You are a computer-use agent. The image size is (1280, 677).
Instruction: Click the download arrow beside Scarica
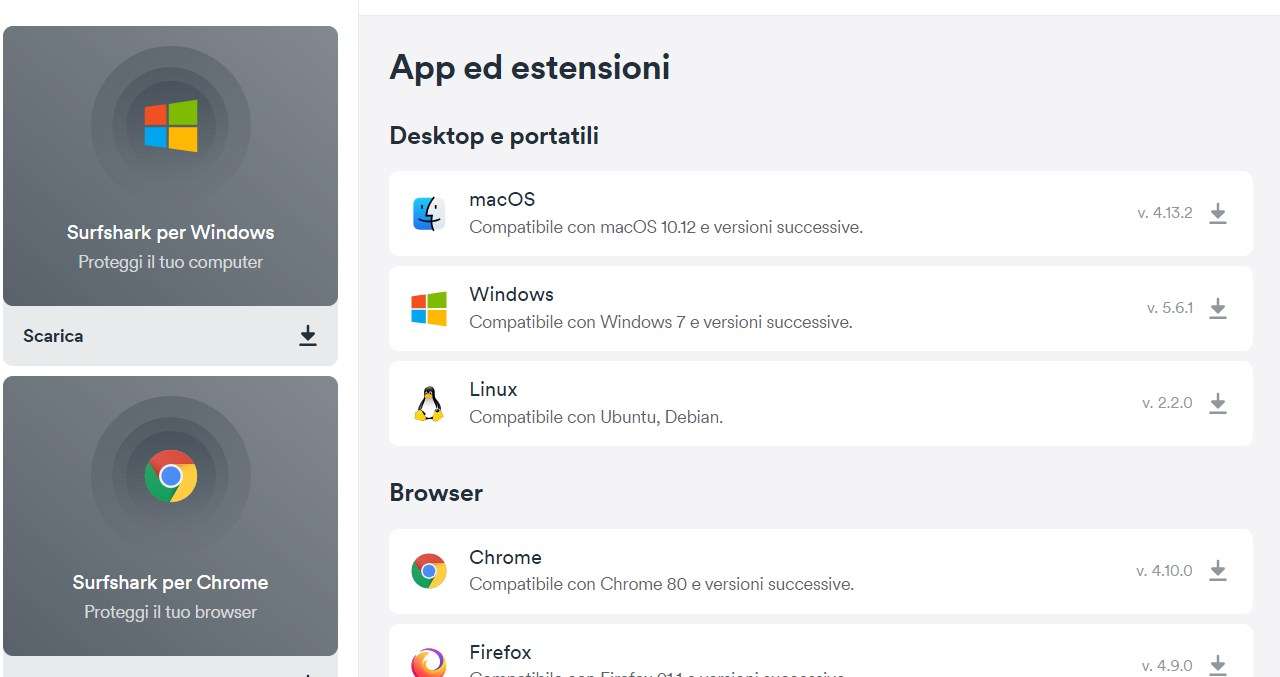pos(308,336)
